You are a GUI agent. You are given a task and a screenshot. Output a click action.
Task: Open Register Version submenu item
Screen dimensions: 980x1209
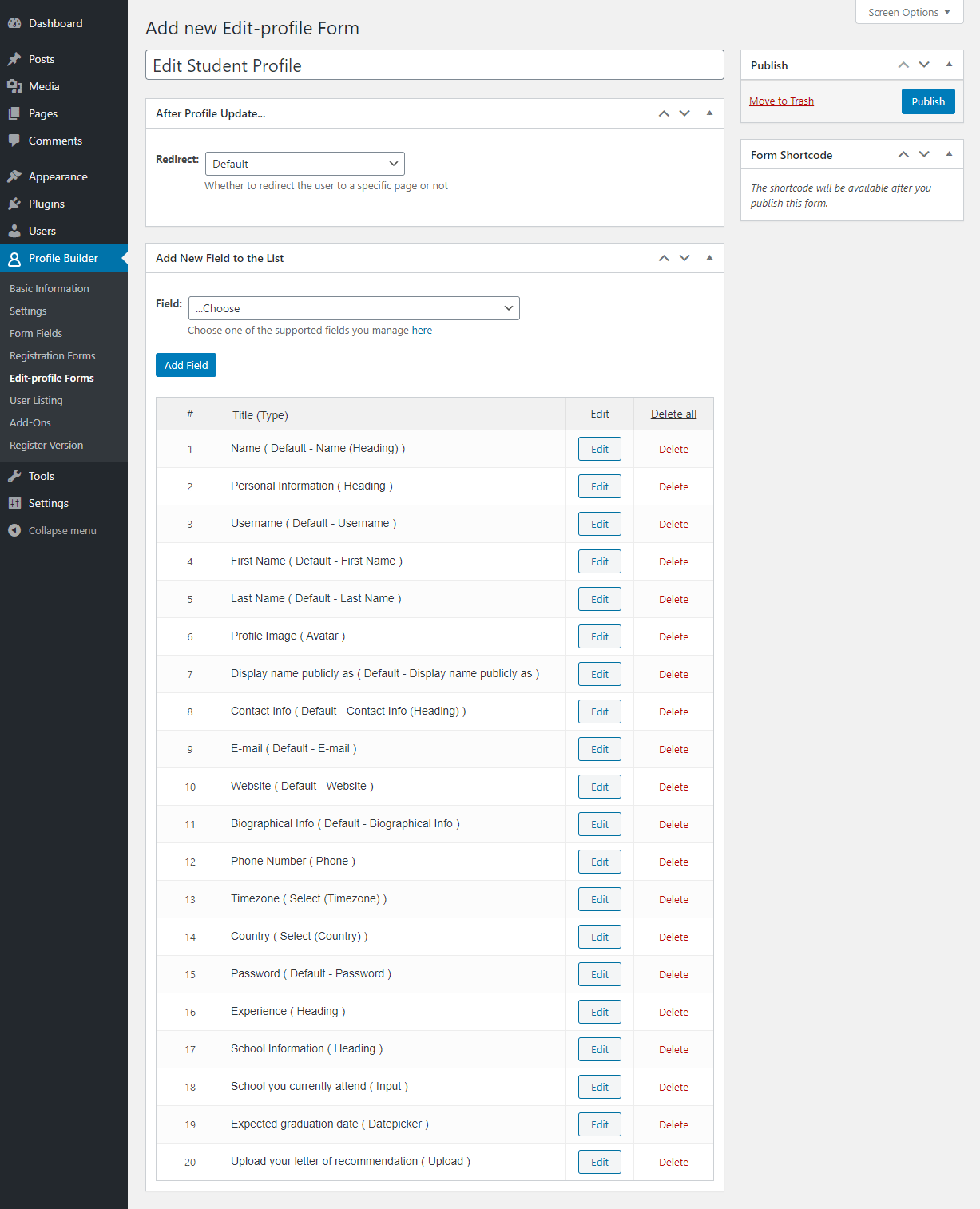pos(46,445)
